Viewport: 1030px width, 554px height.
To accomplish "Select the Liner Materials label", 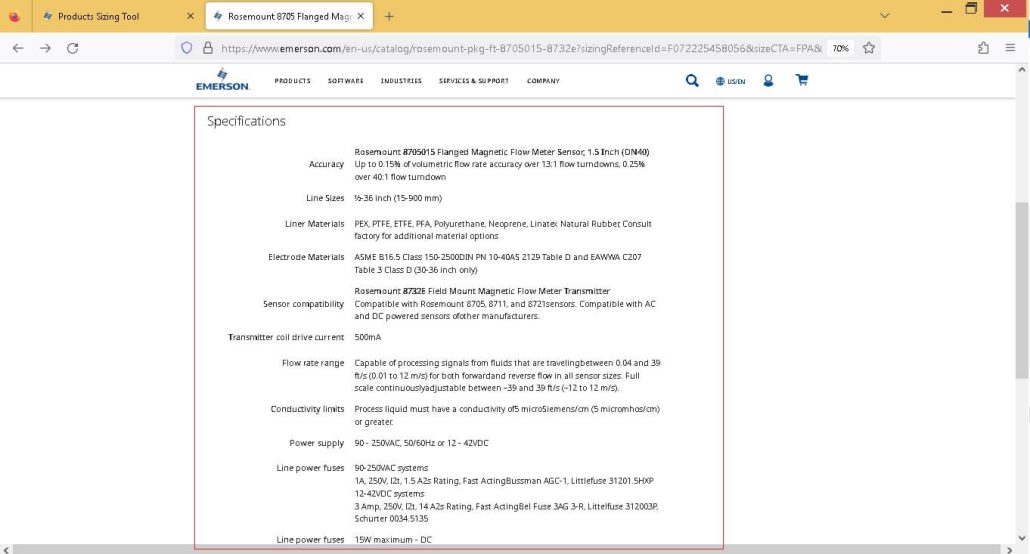I will pyautogui.click(x=315, y=224).
